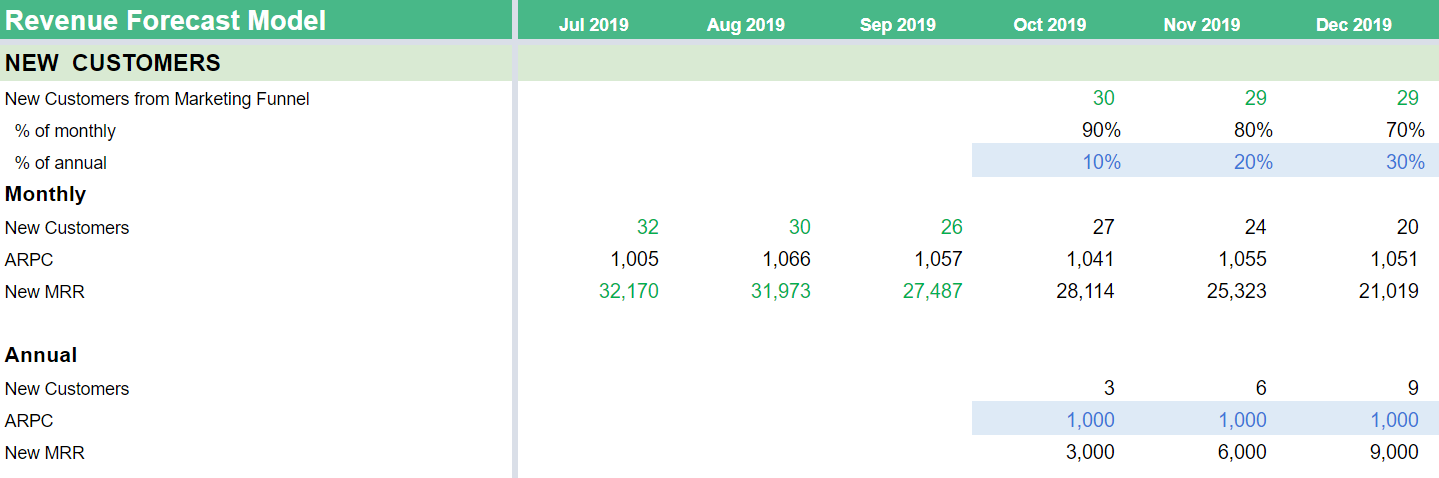Select the Dec 2019 column header
This screenshot has width=1439, height=478.
coord(1353,25)
